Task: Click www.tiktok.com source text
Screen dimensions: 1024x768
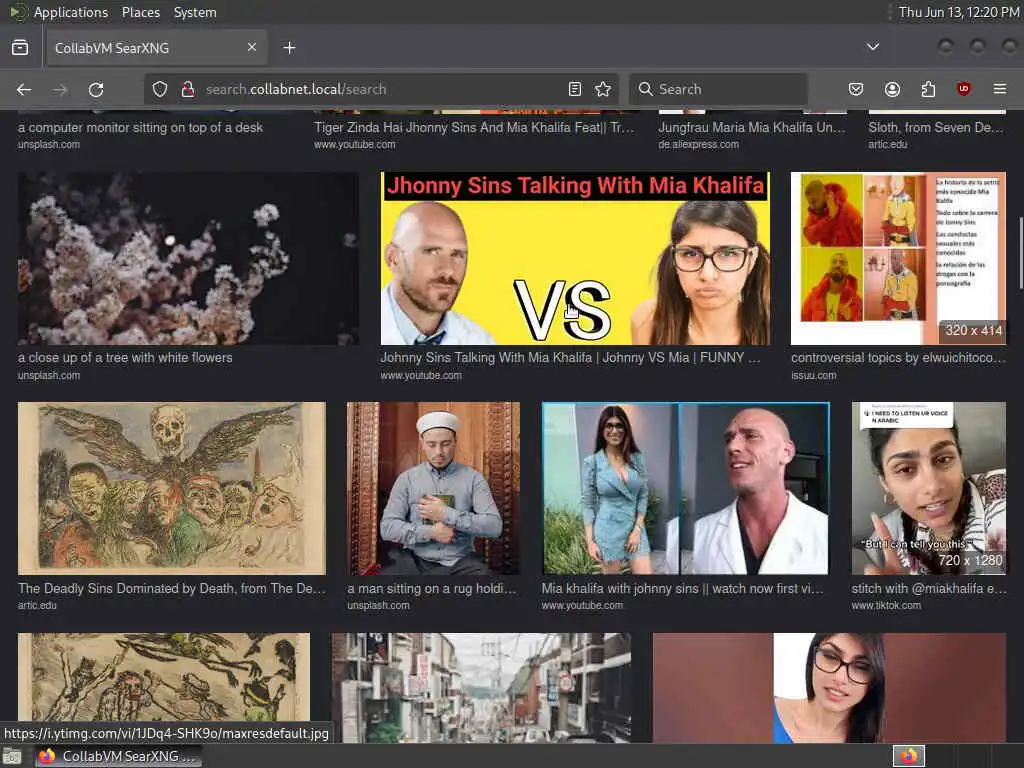Action: pos(886,605)
